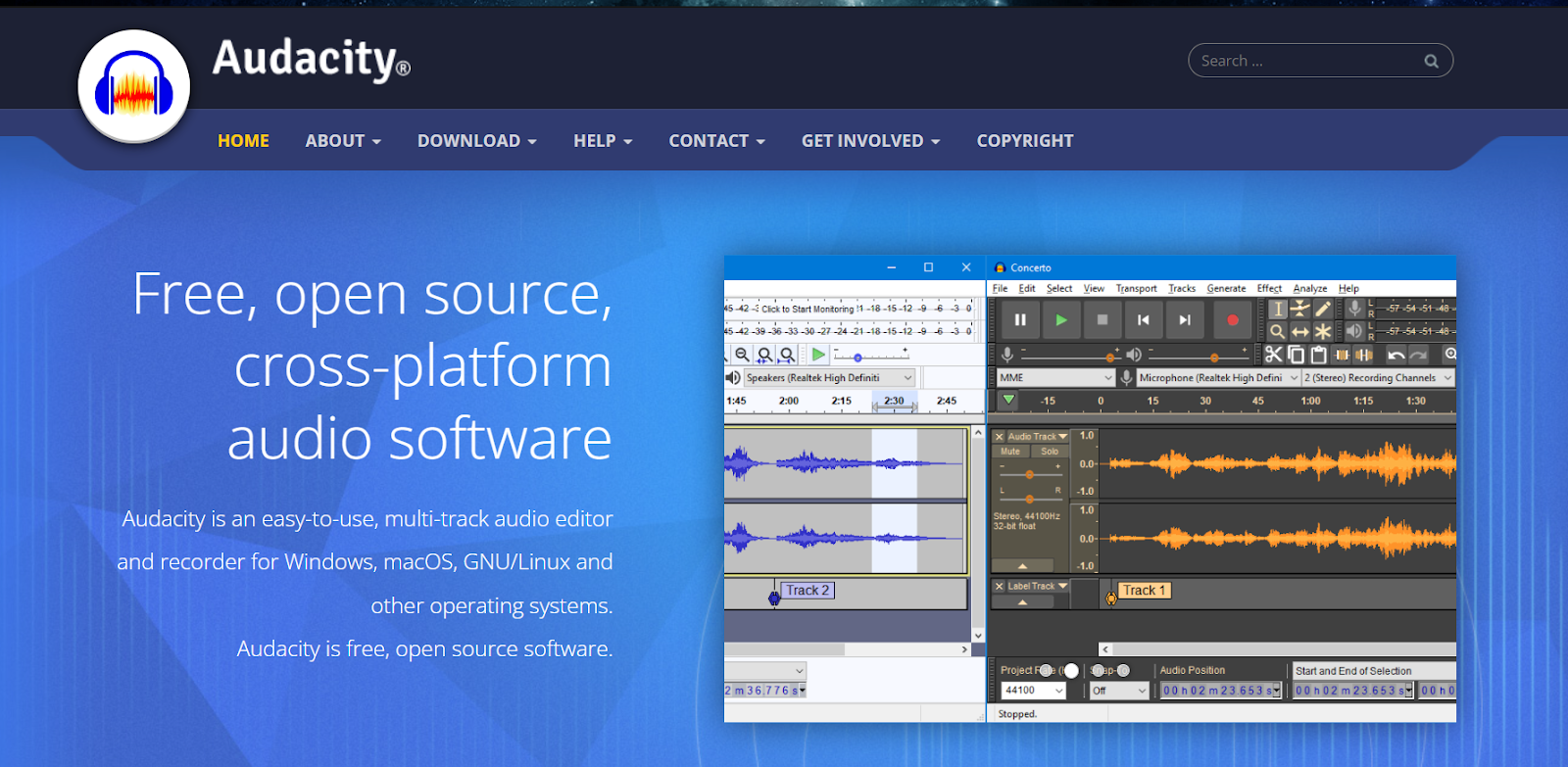The height and width of the screenshot is (767, 1568).
Task: Click the Play-at-Speed green arrow in light window
Action: pos(818,355)
